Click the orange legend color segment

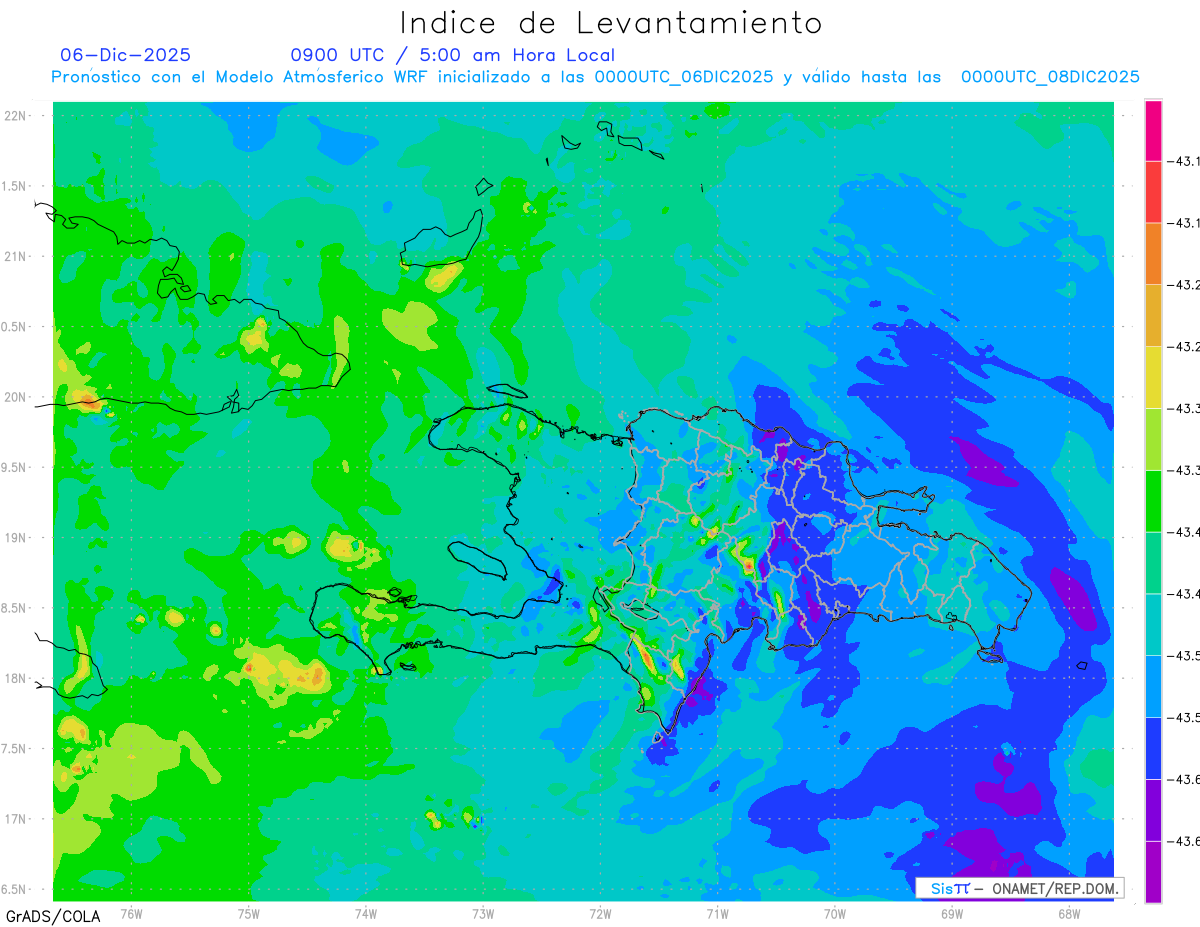click(1153, 254)
